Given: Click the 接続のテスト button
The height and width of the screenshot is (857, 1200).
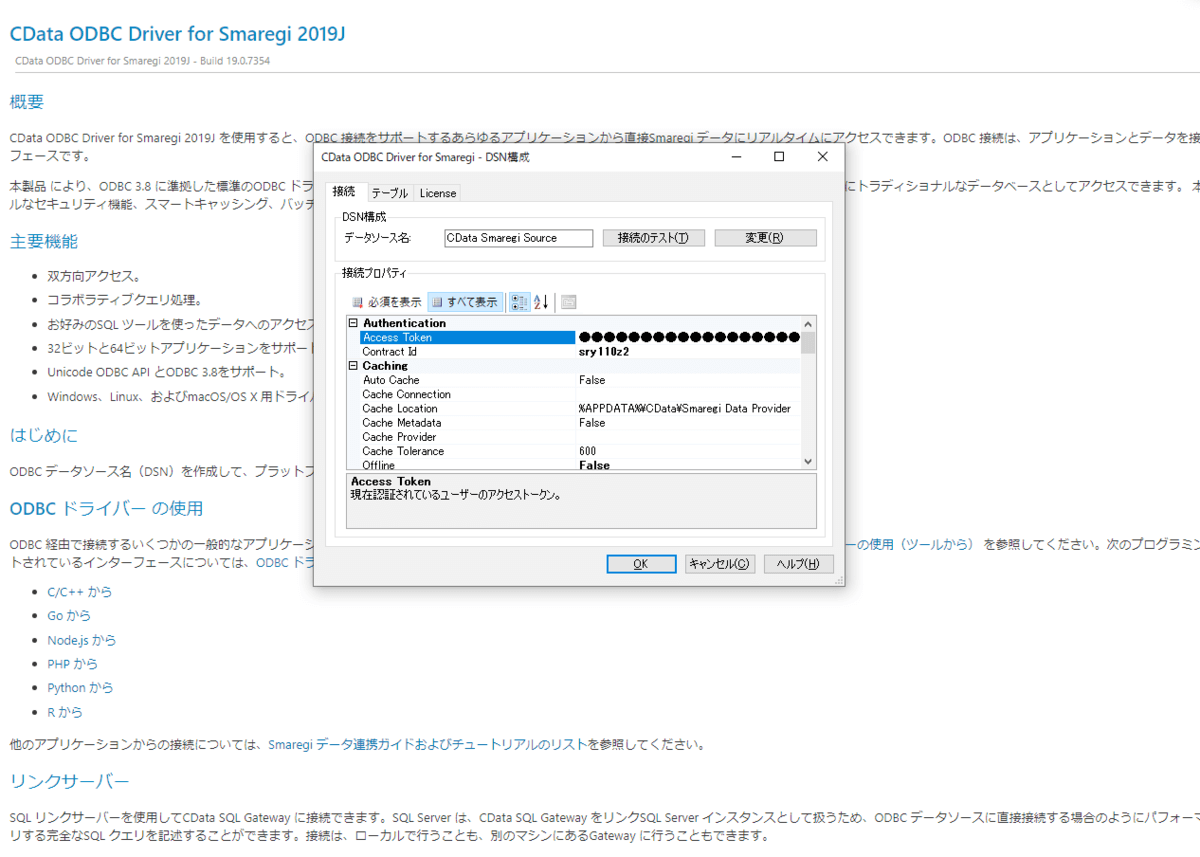Looking at the screenshot, I should (x=654, y=238).
